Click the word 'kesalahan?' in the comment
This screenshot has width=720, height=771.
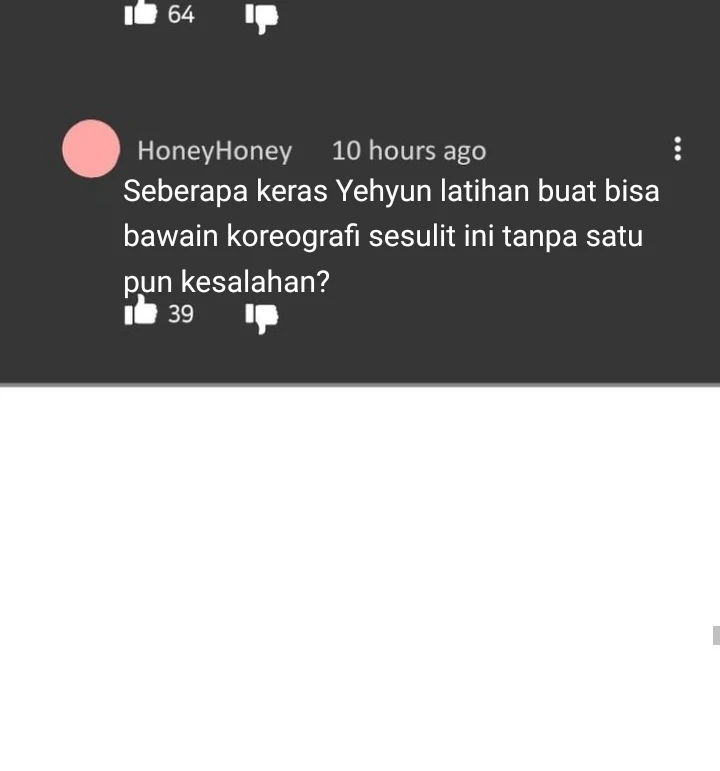click(x=255, y=282)
